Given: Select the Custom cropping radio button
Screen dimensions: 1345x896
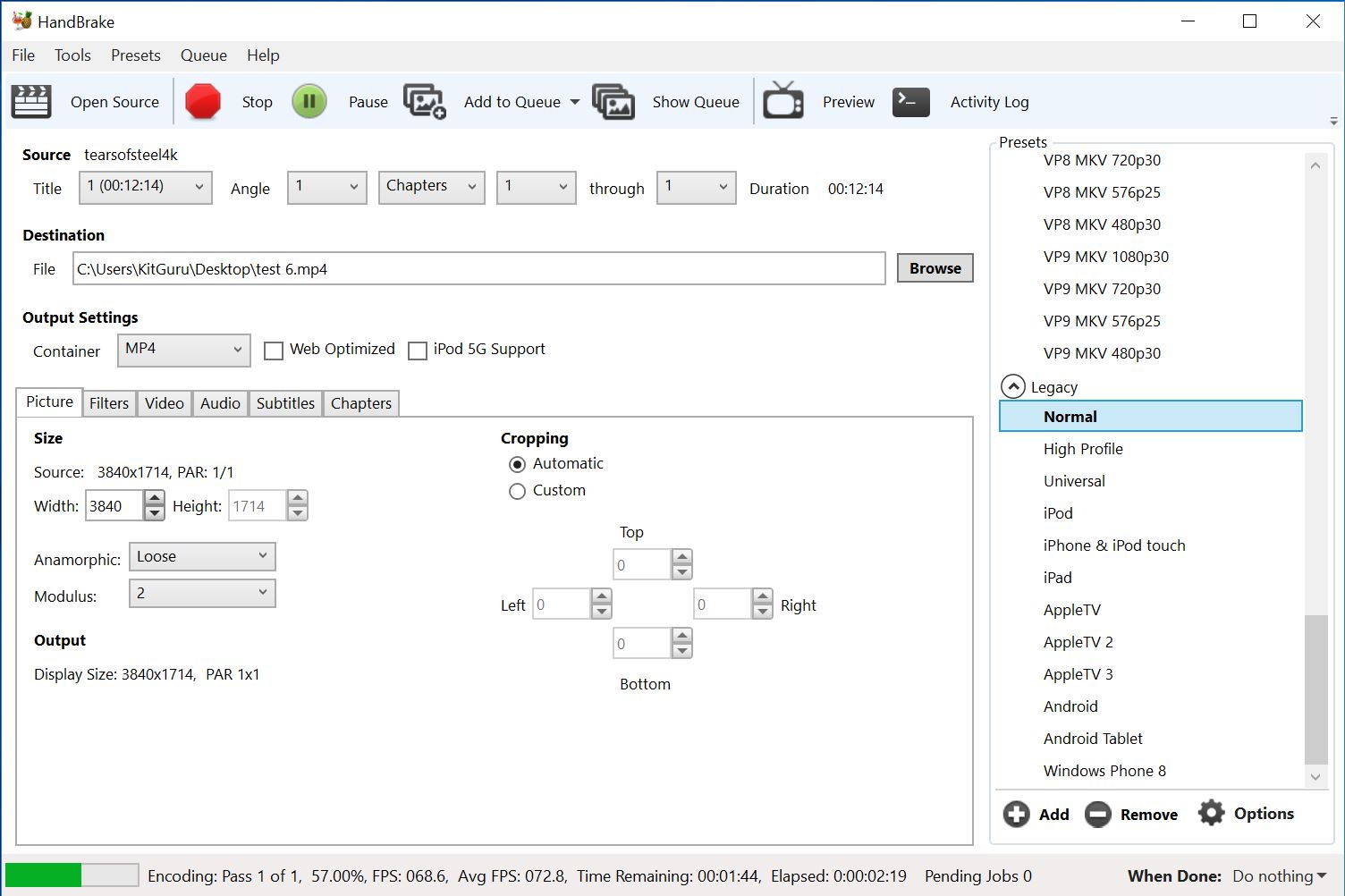Looking at the screenshot, I should (x=517, y=491).
